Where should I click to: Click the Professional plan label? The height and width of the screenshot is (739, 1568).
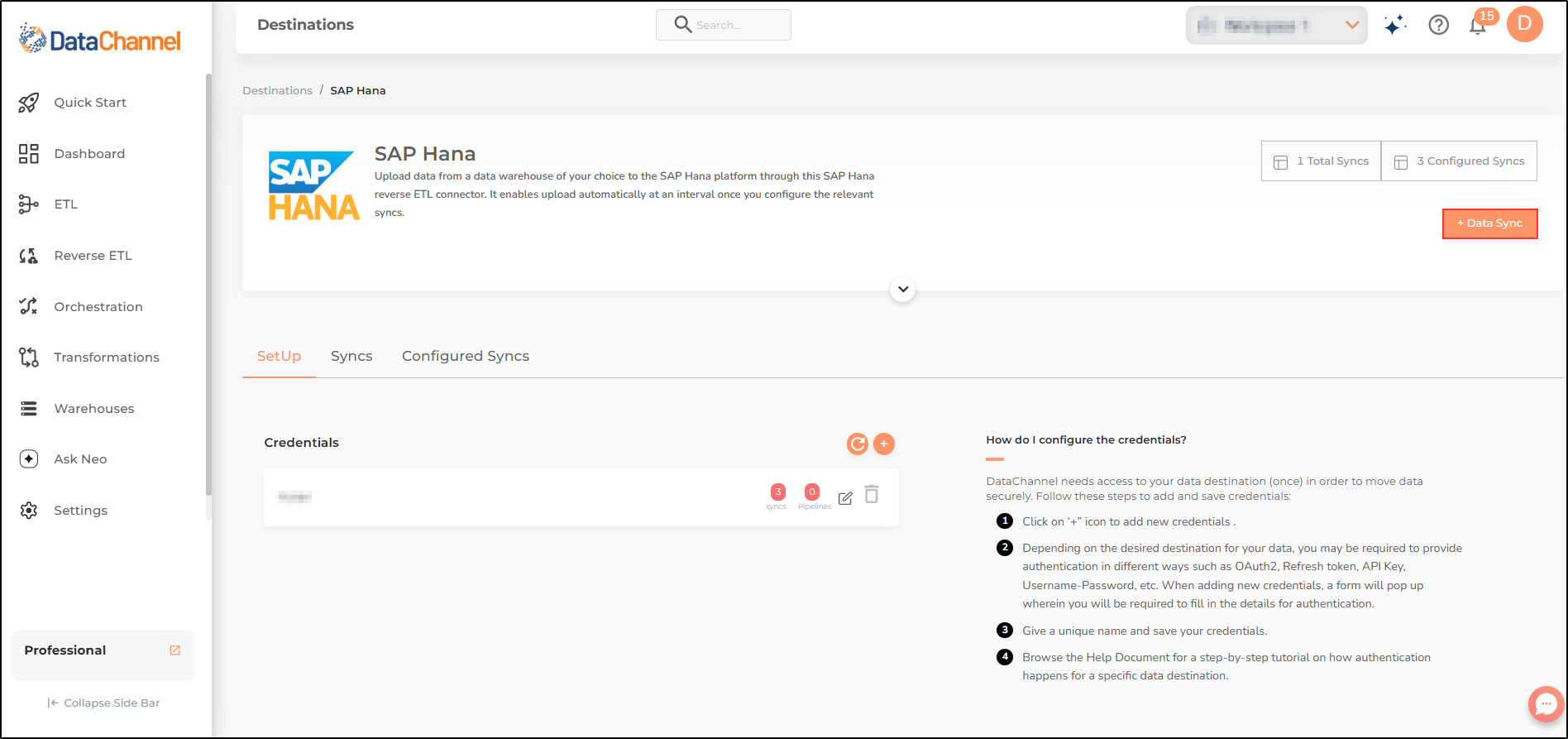[x=65, y=650]
